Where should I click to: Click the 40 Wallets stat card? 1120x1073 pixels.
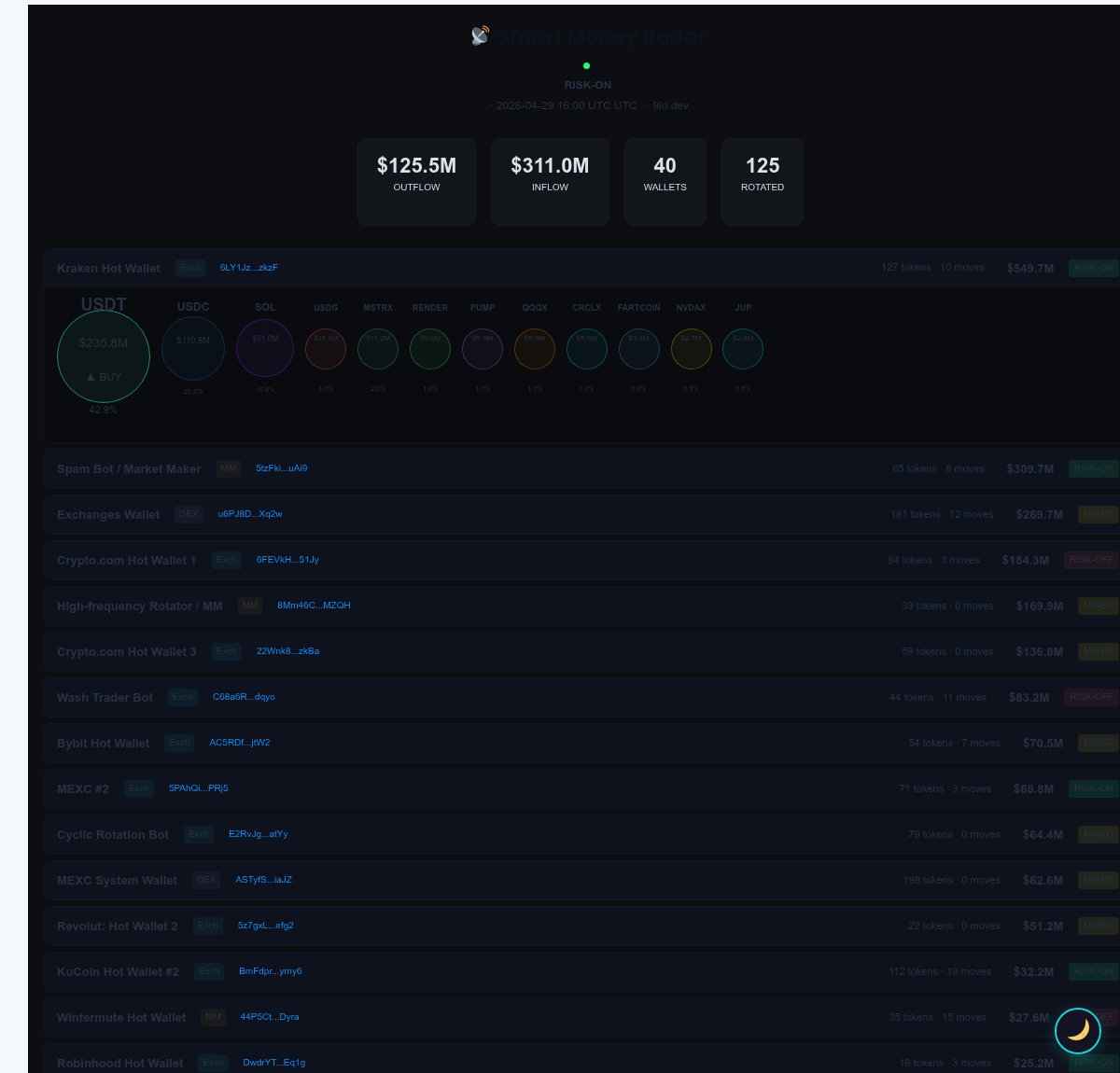665,182
